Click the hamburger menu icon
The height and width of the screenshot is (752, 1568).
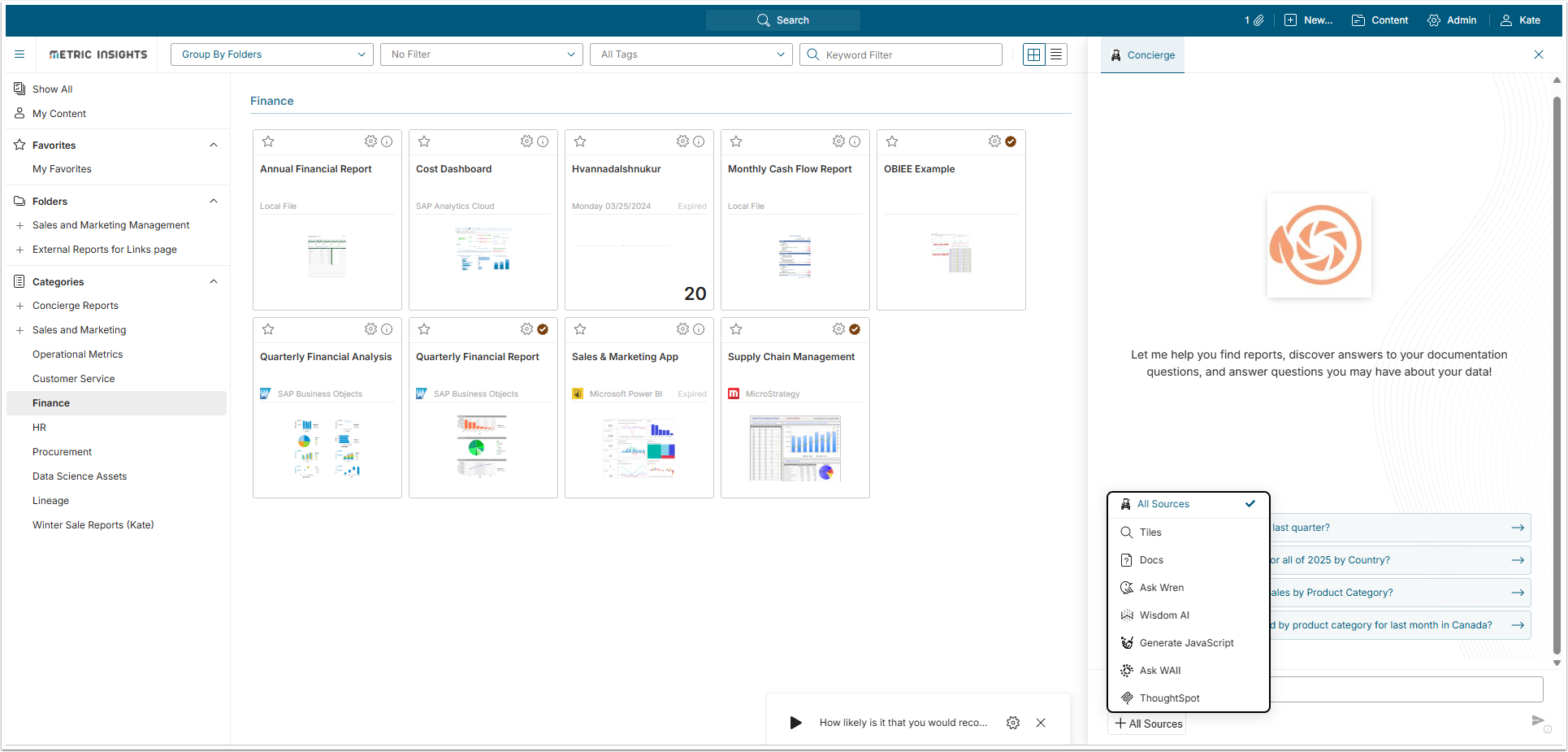[x=19, y=54]
